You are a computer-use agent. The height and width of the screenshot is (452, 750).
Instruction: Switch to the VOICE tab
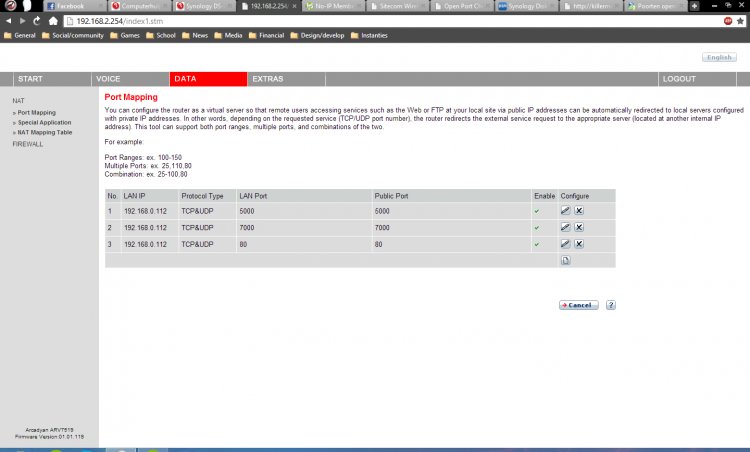(x=107, y=78)
